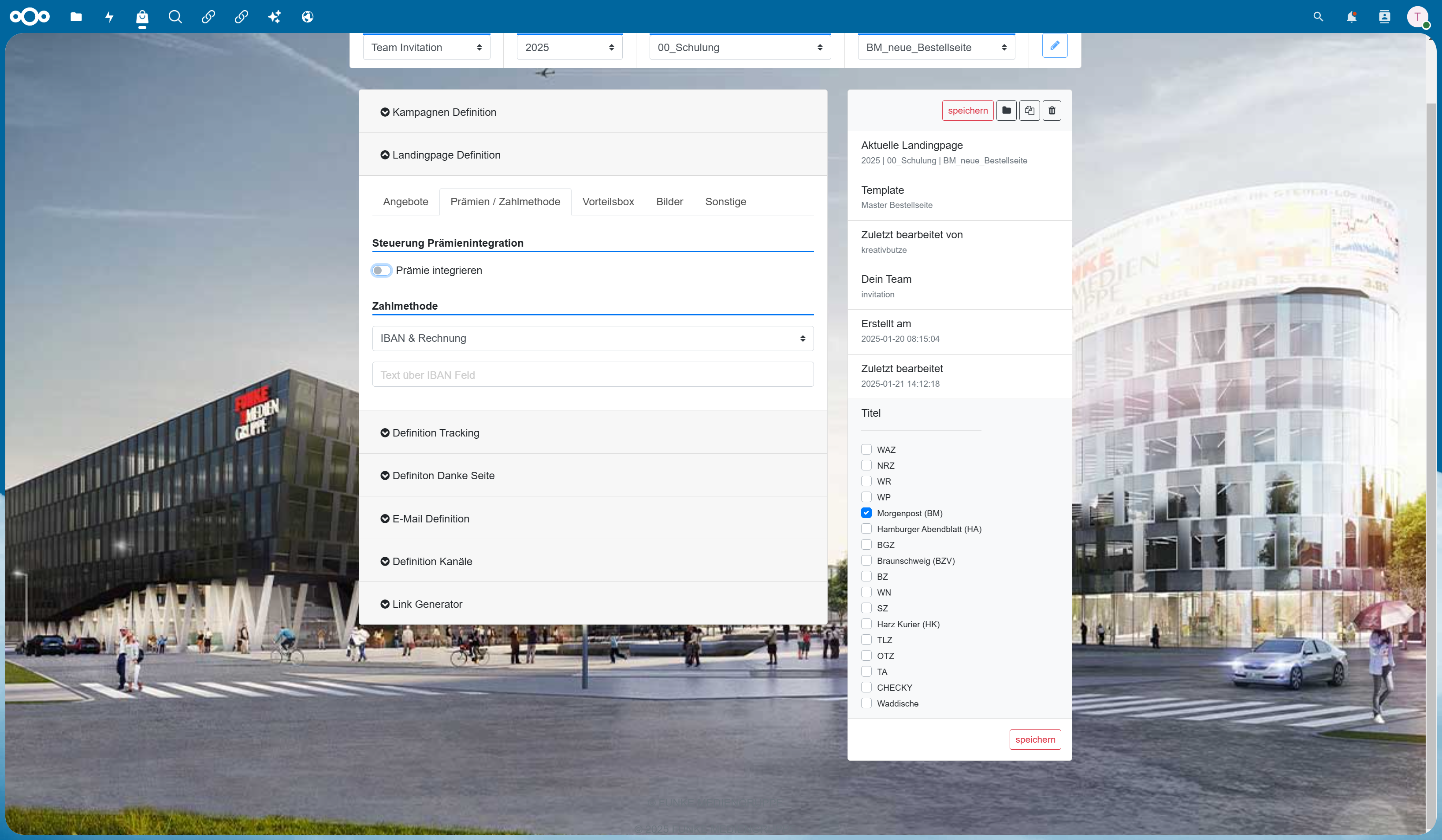
Task: Expand the Link Generator section
Action: pyautogui.click(x=593, y=604)
